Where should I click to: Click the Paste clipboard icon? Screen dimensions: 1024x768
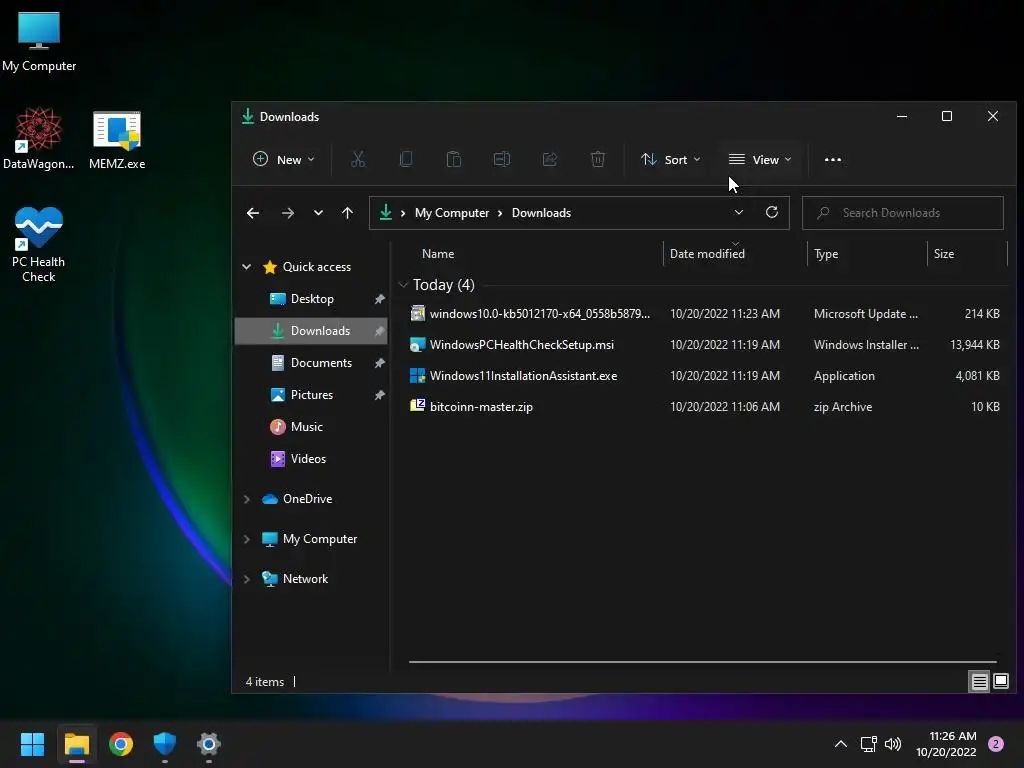(x=454, y=159)
